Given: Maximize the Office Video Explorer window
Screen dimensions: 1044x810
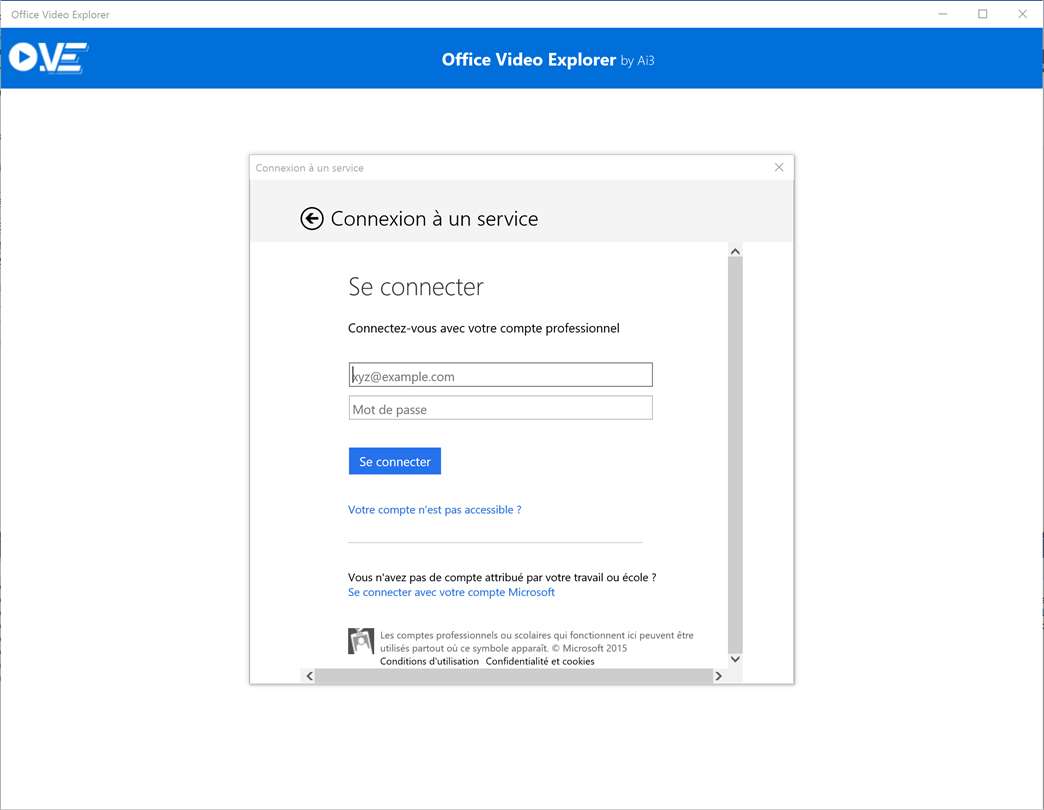Looking at the screenshot, I should (983, 14).
